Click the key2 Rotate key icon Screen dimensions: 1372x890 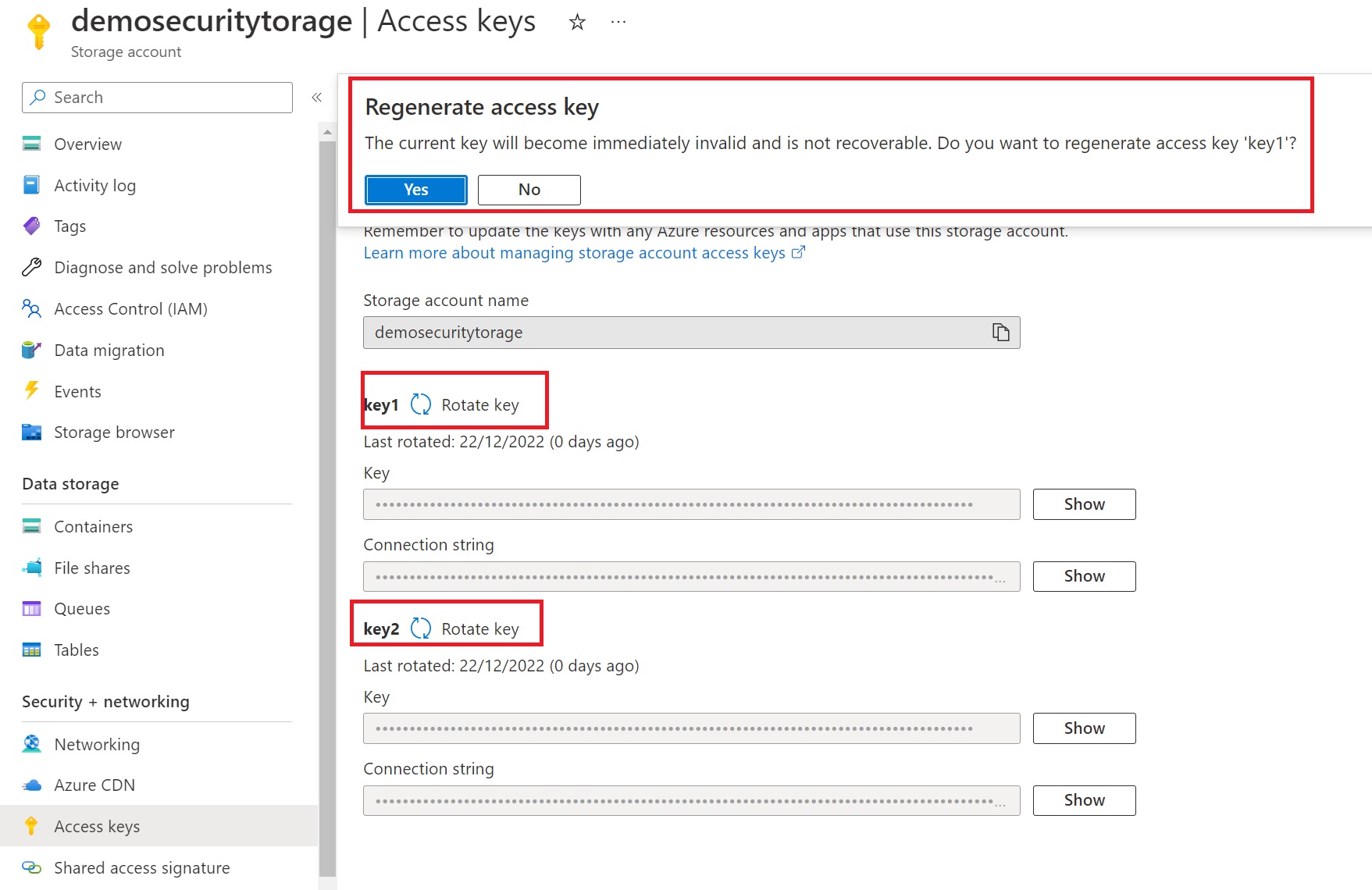[421, 628]
